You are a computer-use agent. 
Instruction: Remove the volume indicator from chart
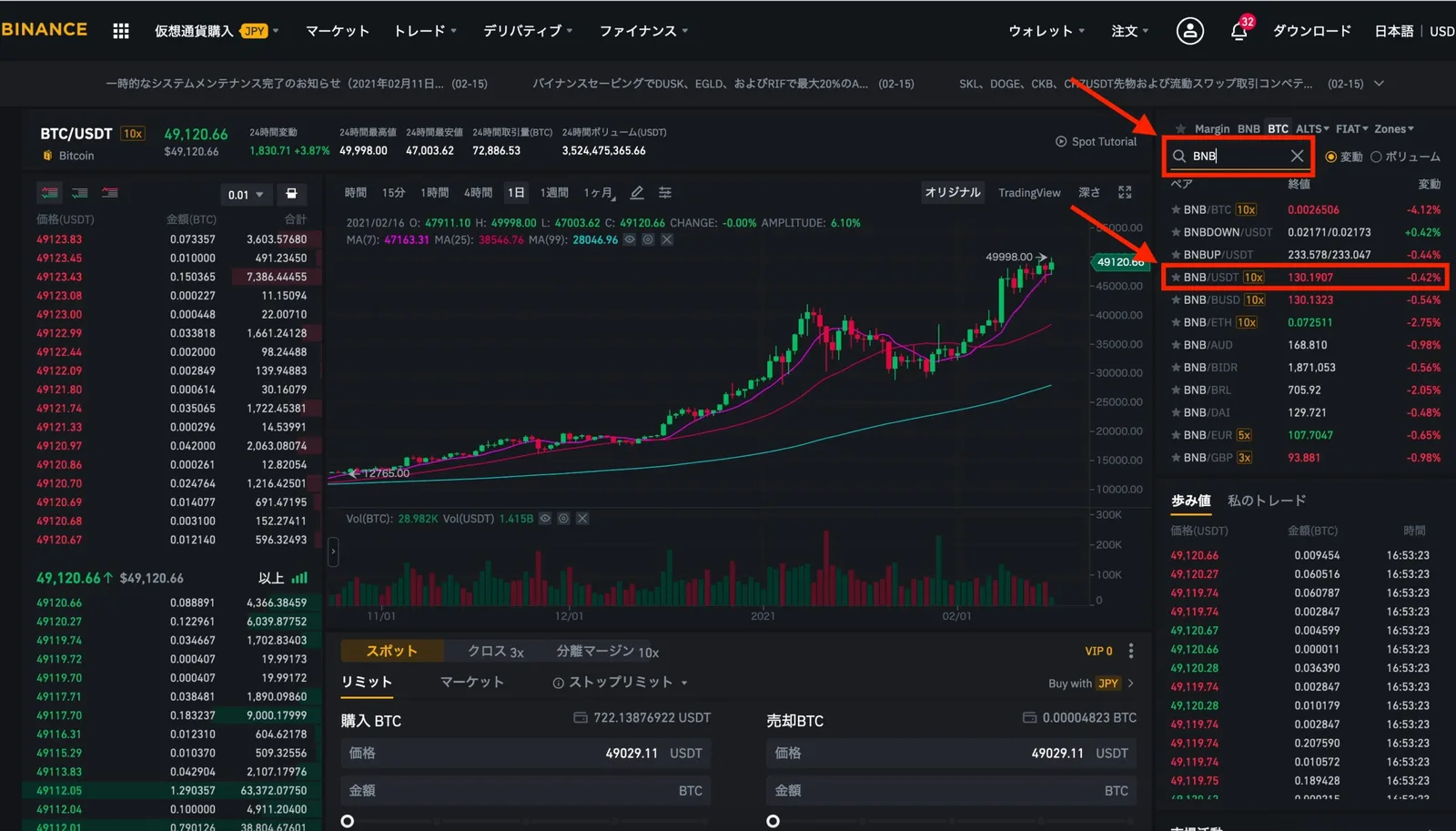click(x=582, y=519)
